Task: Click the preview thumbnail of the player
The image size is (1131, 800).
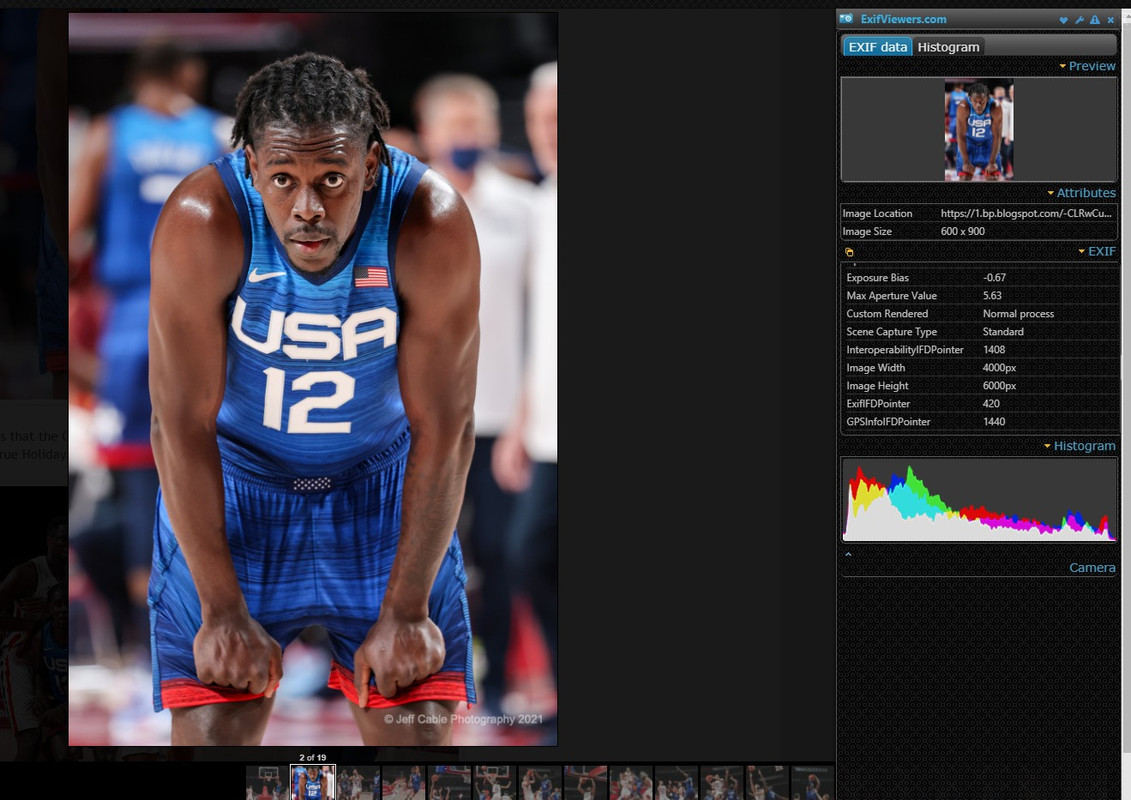Action: click(979, 130)
